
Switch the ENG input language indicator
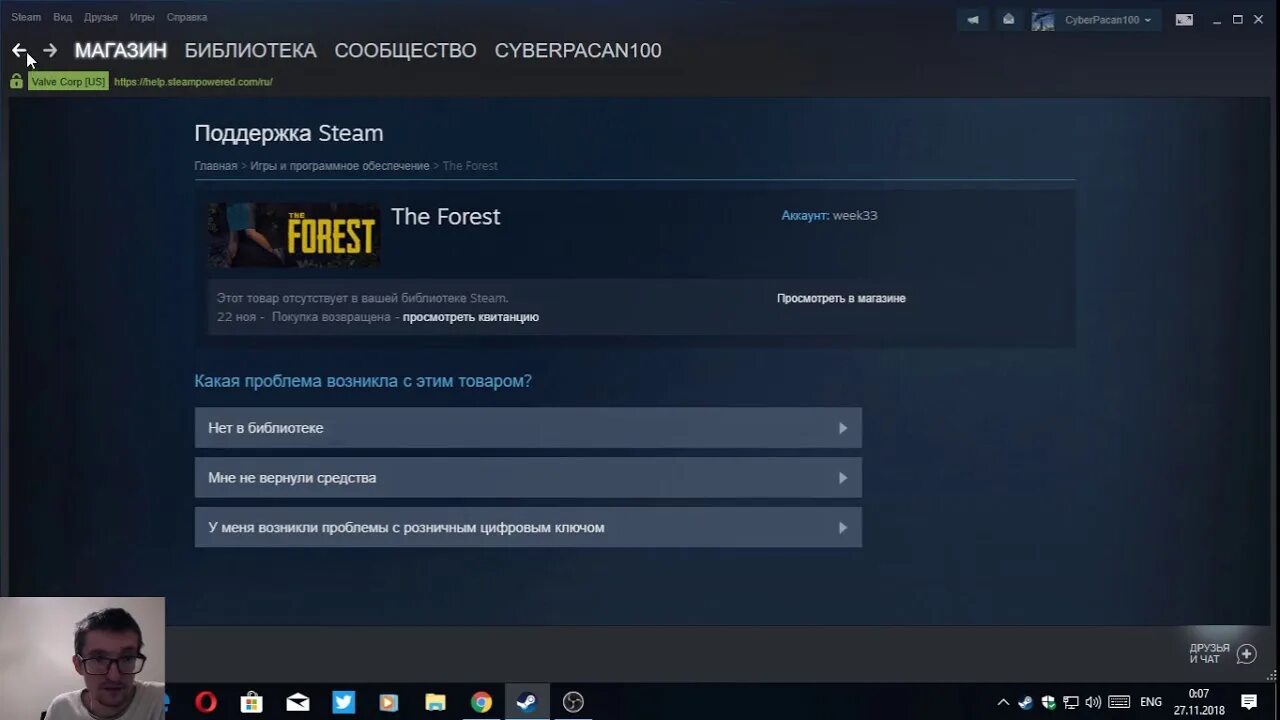click(1151, 702)
